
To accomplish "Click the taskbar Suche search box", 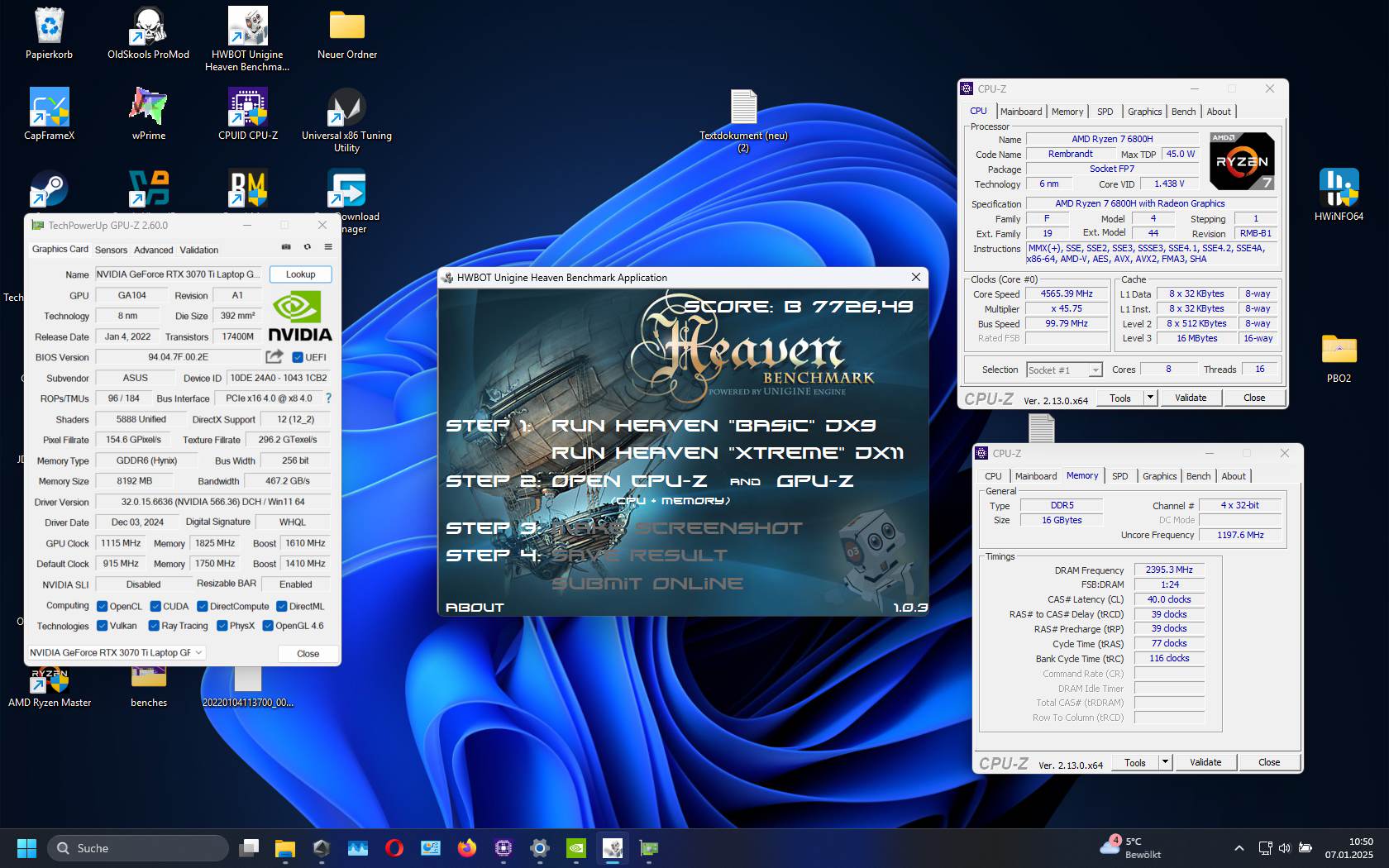I will 137,848.
